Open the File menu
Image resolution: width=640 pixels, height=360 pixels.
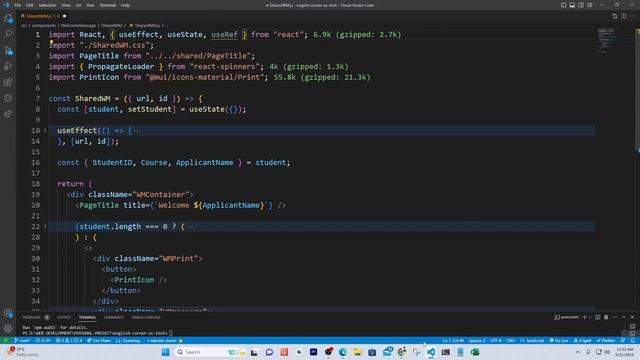pyautogui.click(x=17, y=5)
